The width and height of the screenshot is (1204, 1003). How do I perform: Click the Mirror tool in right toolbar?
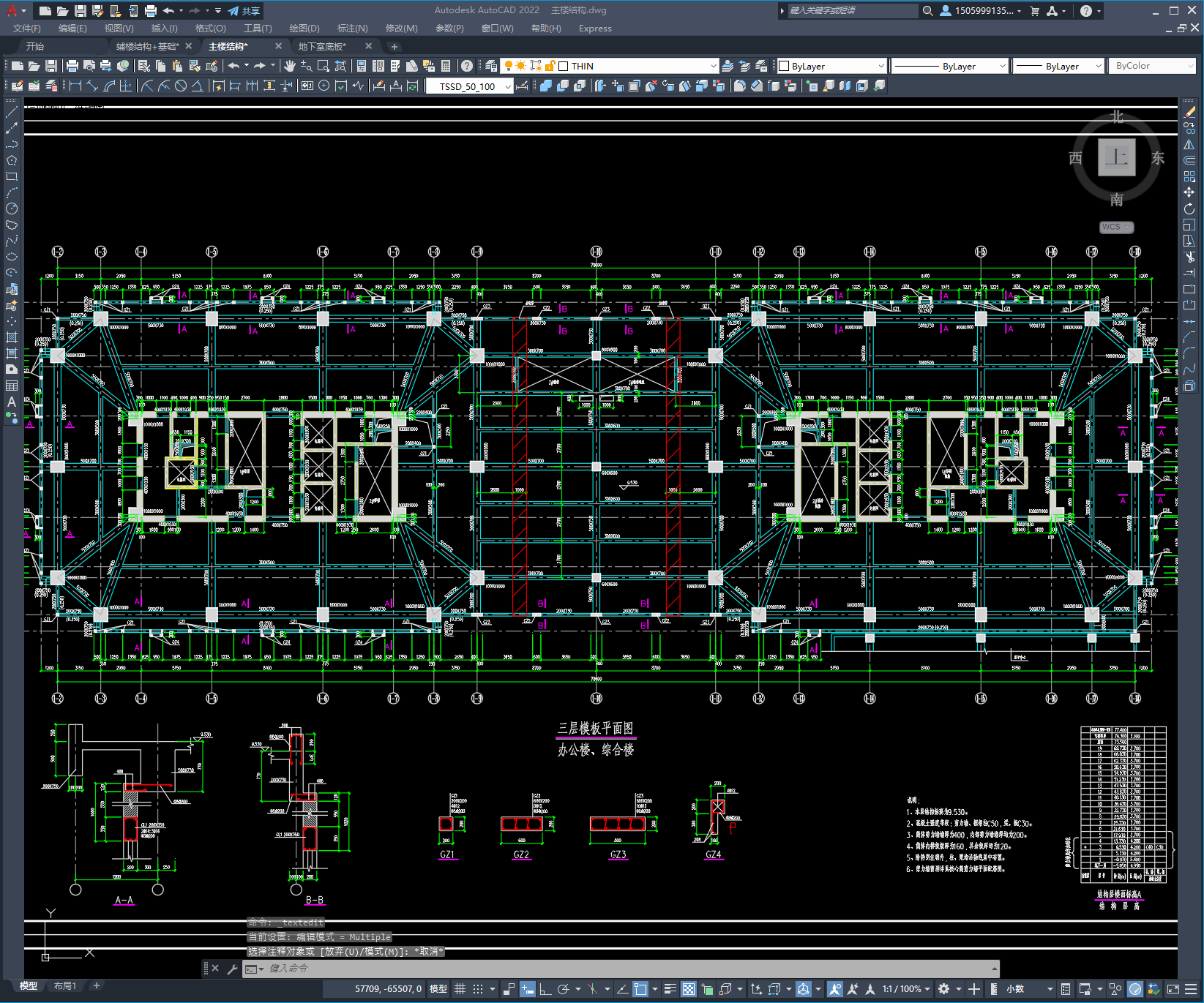[1189, 144]
